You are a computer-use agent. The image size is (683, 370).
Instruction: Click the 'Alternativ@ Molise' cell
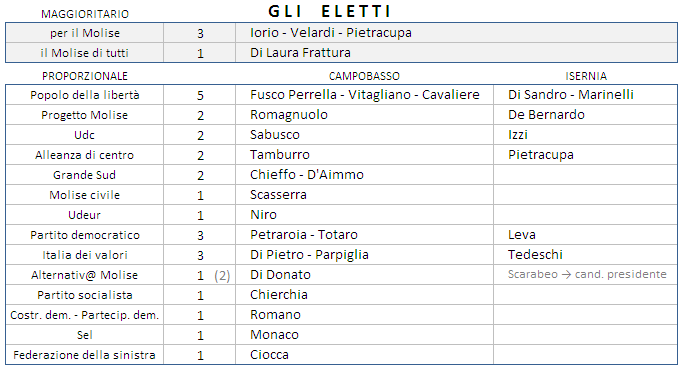click(x=85, y=275)
